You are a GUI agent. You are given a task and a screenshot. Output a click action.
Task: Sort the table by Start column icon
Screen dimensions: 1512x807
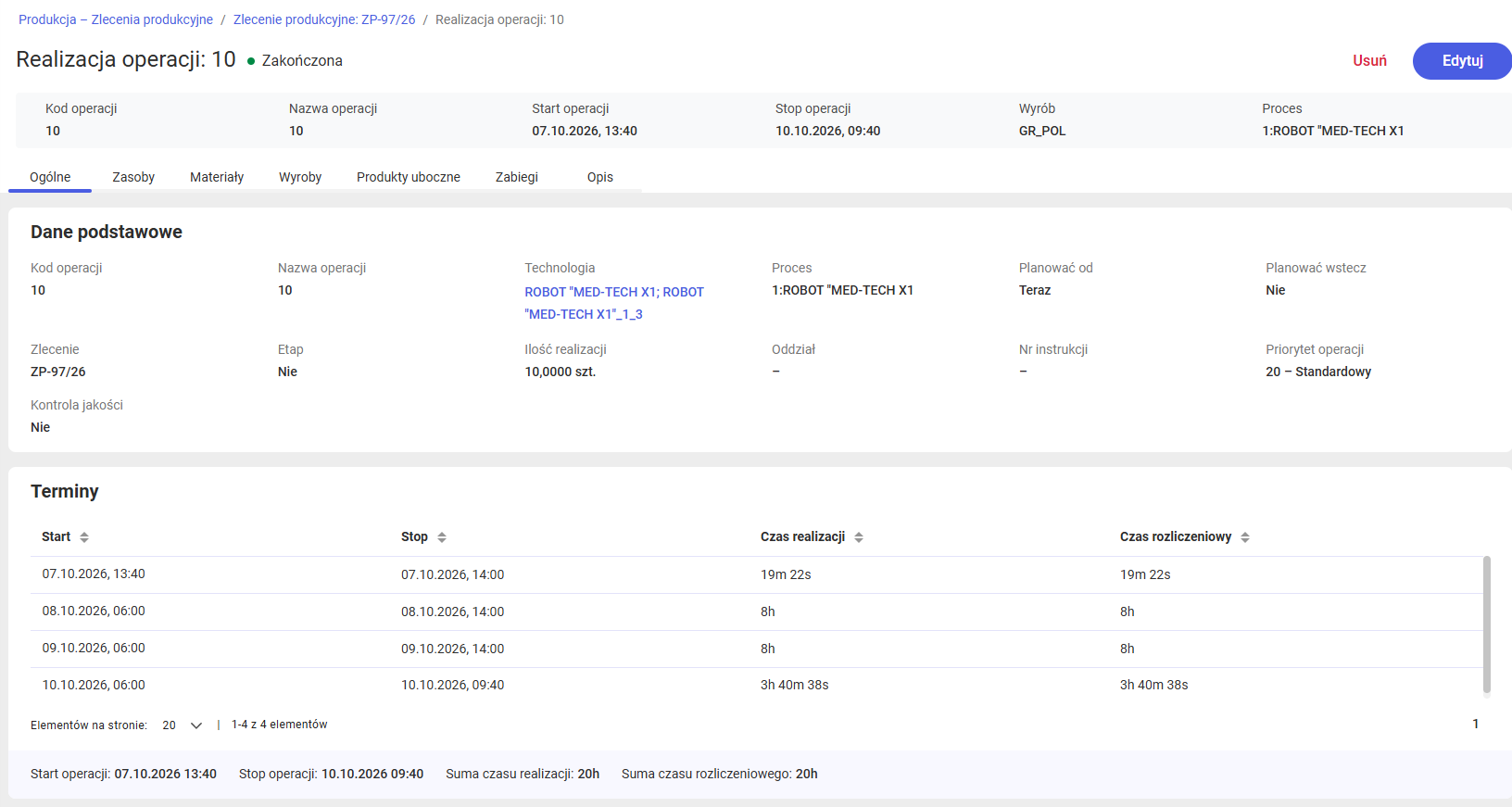click(x=84, y=537)
